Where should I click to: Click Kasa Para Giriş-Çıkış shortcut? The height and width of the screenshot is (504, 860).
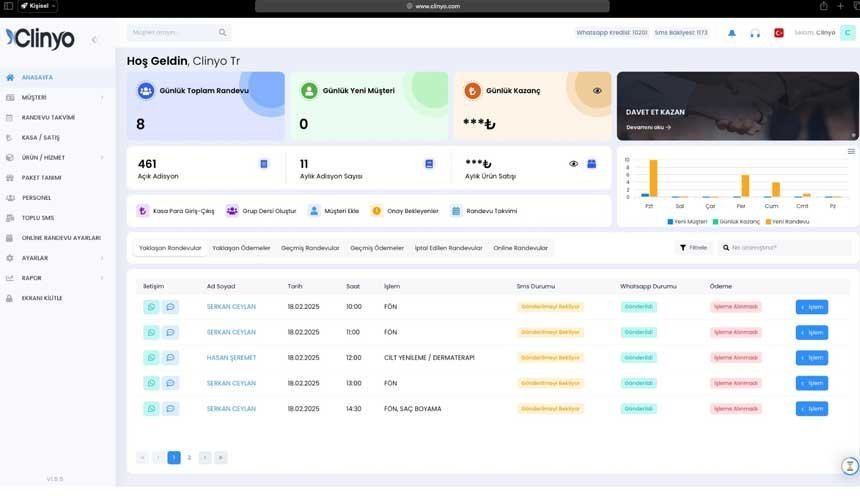[x=176, y=211]
